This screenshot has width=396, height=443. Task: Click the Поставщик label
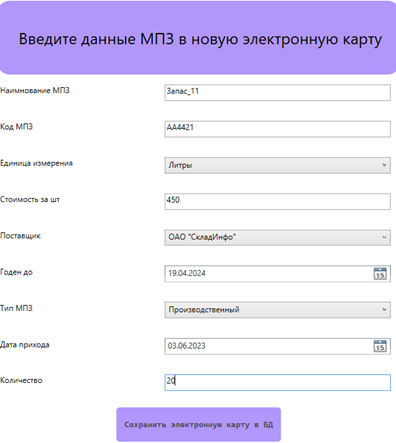[20, 236]
